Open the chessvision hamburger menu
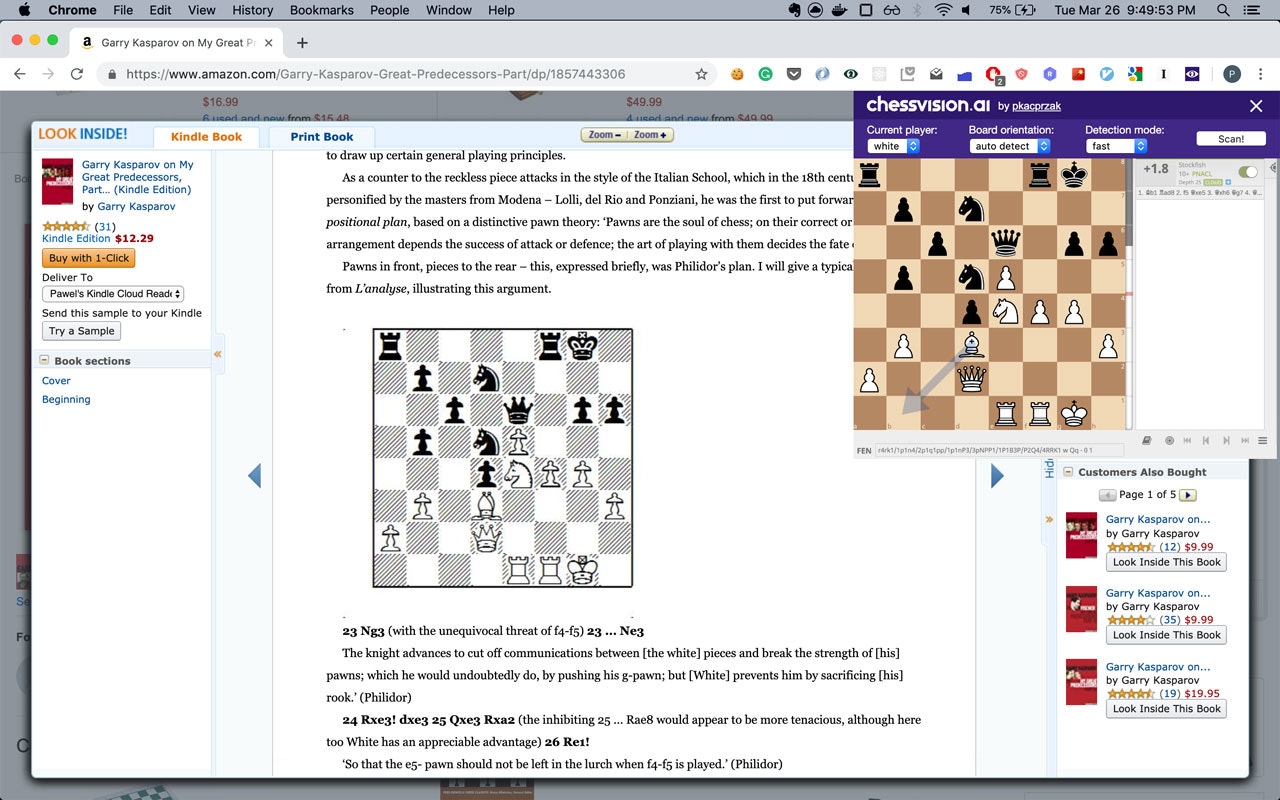 (1263, 441)
